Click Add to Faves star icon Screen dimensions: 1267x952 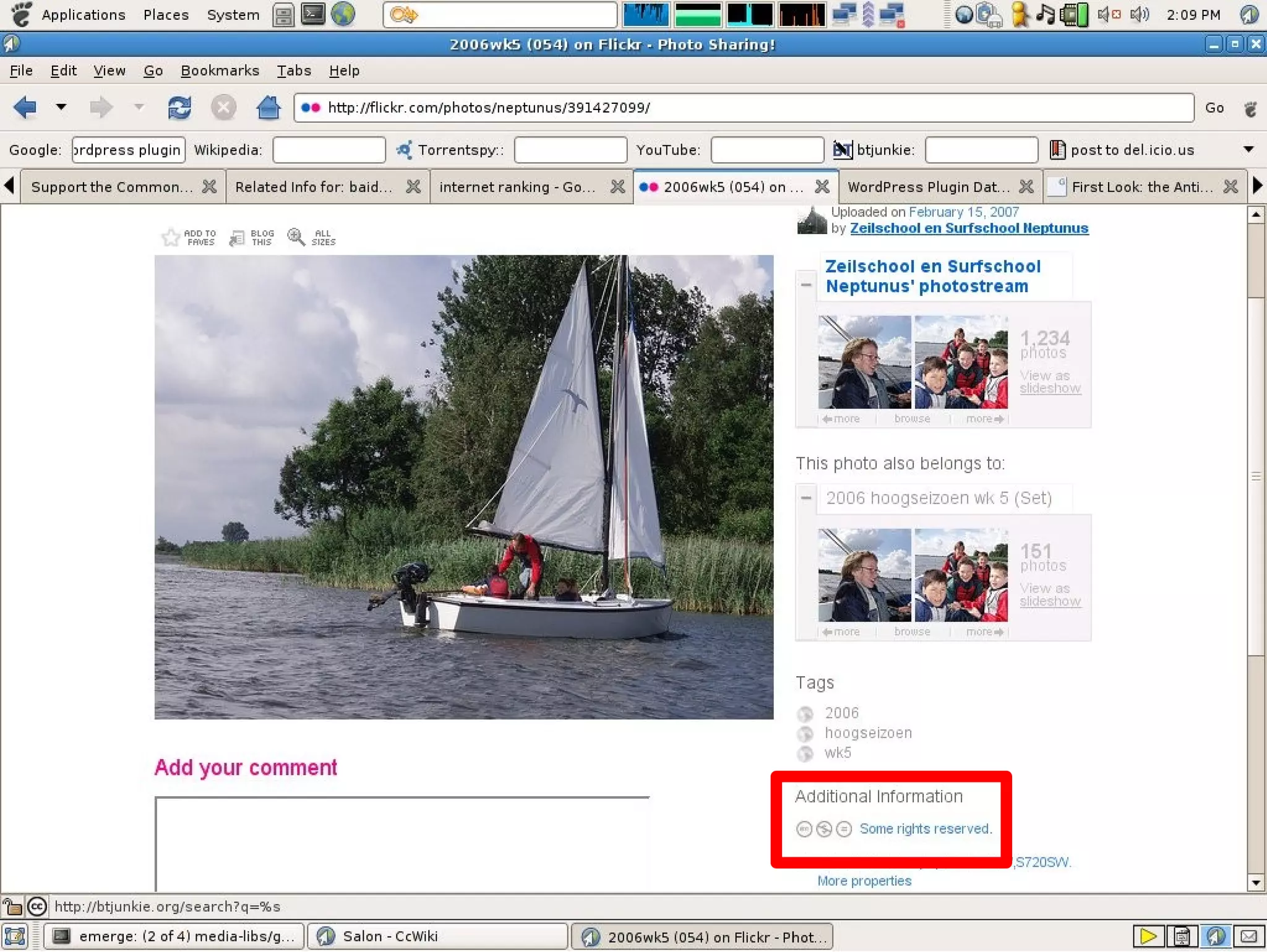point(171,238)
